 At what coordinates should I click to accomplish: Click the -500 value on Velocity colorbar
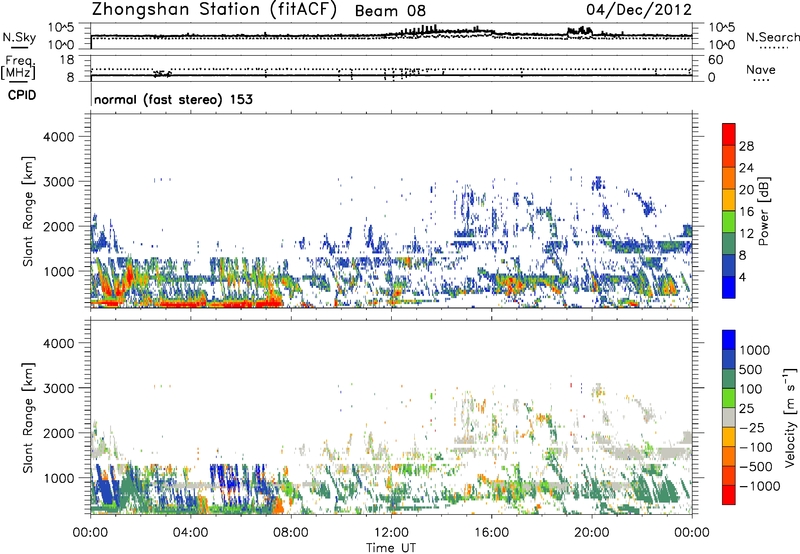click(756, 467)
